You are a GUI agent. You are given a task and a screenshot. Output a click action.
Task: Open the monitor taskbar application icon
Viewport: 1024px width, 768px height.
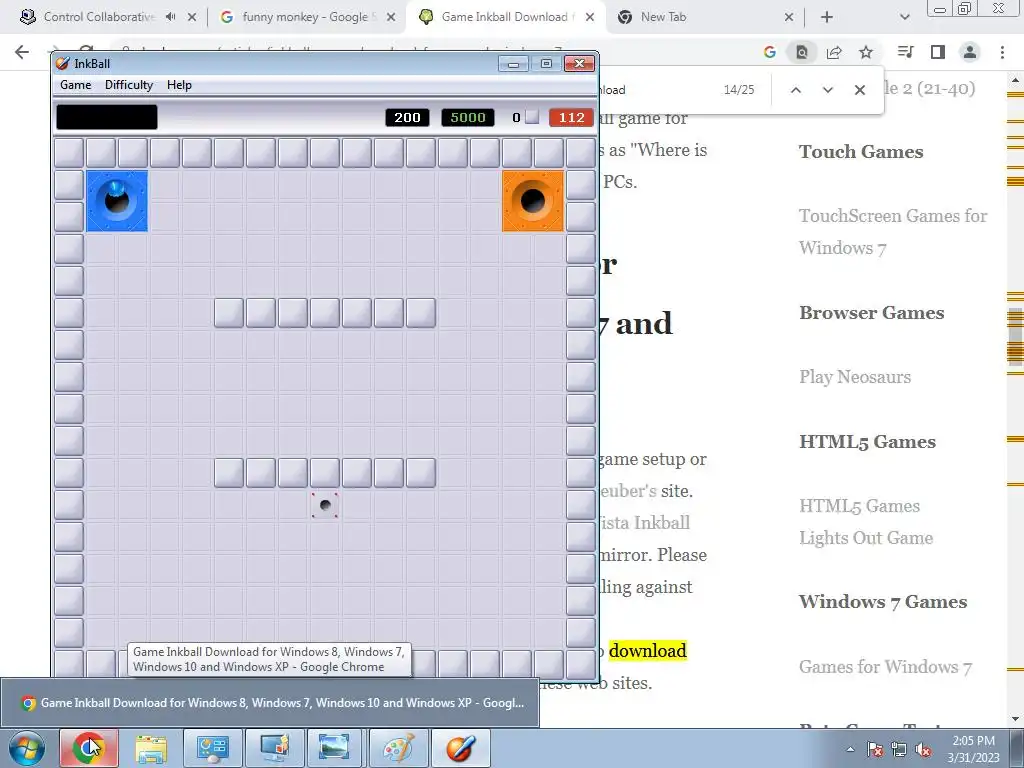click(275, 748)
